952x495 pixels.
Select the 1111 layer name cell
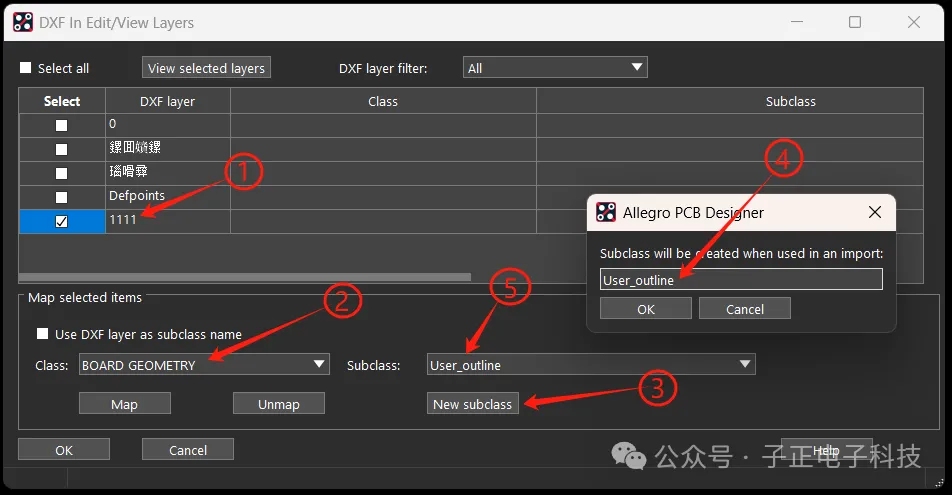point(168,221)
